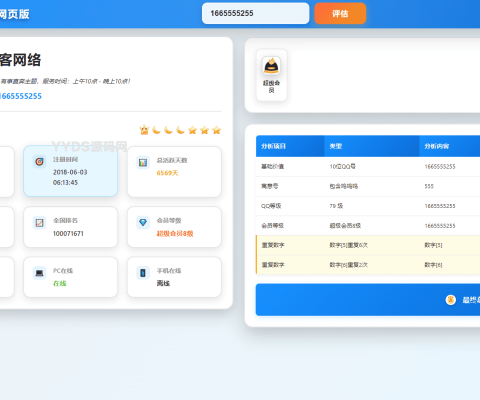The height and width of the screenshot is (400, 480).
Task: Click the 离线 mobile status
Action: [163, 283]
